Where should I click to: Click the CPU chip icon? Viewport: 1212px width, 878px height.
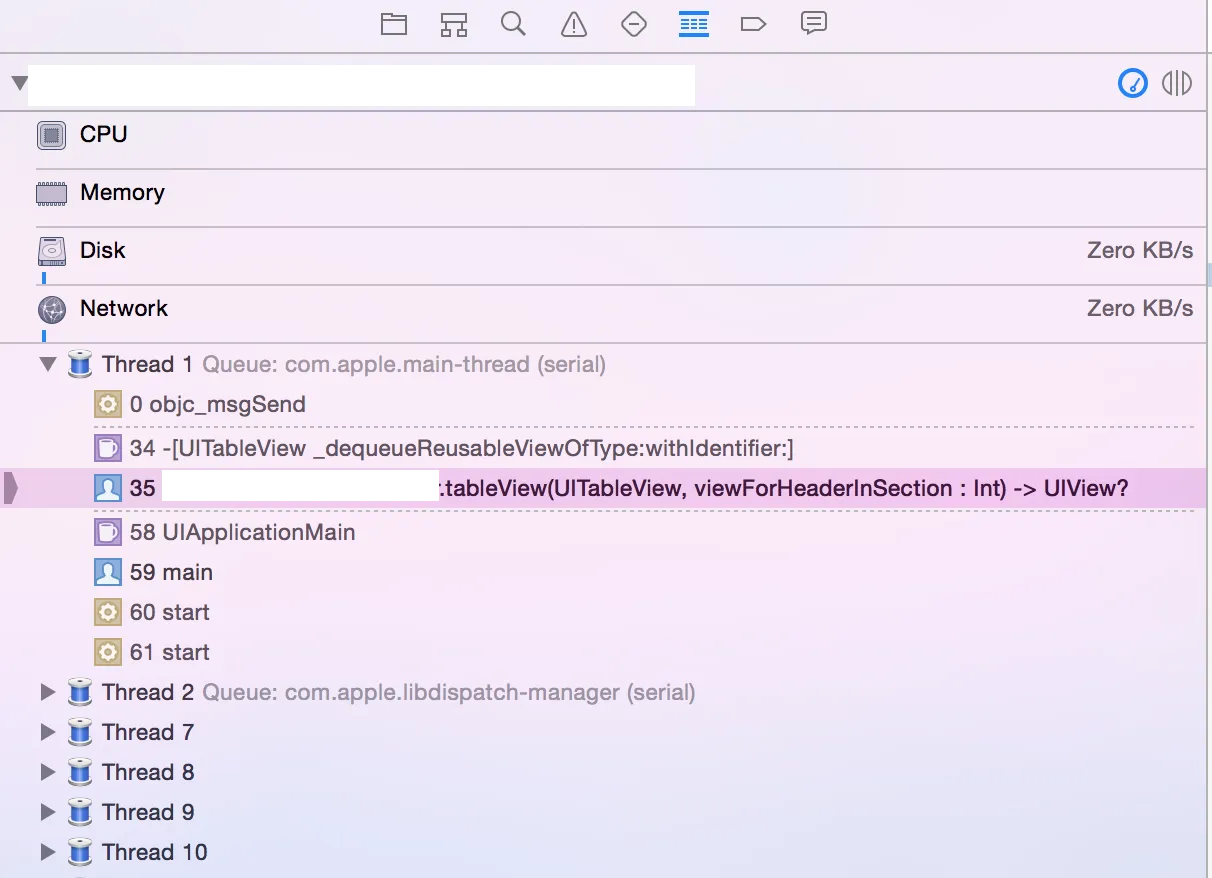click(51, 135)
